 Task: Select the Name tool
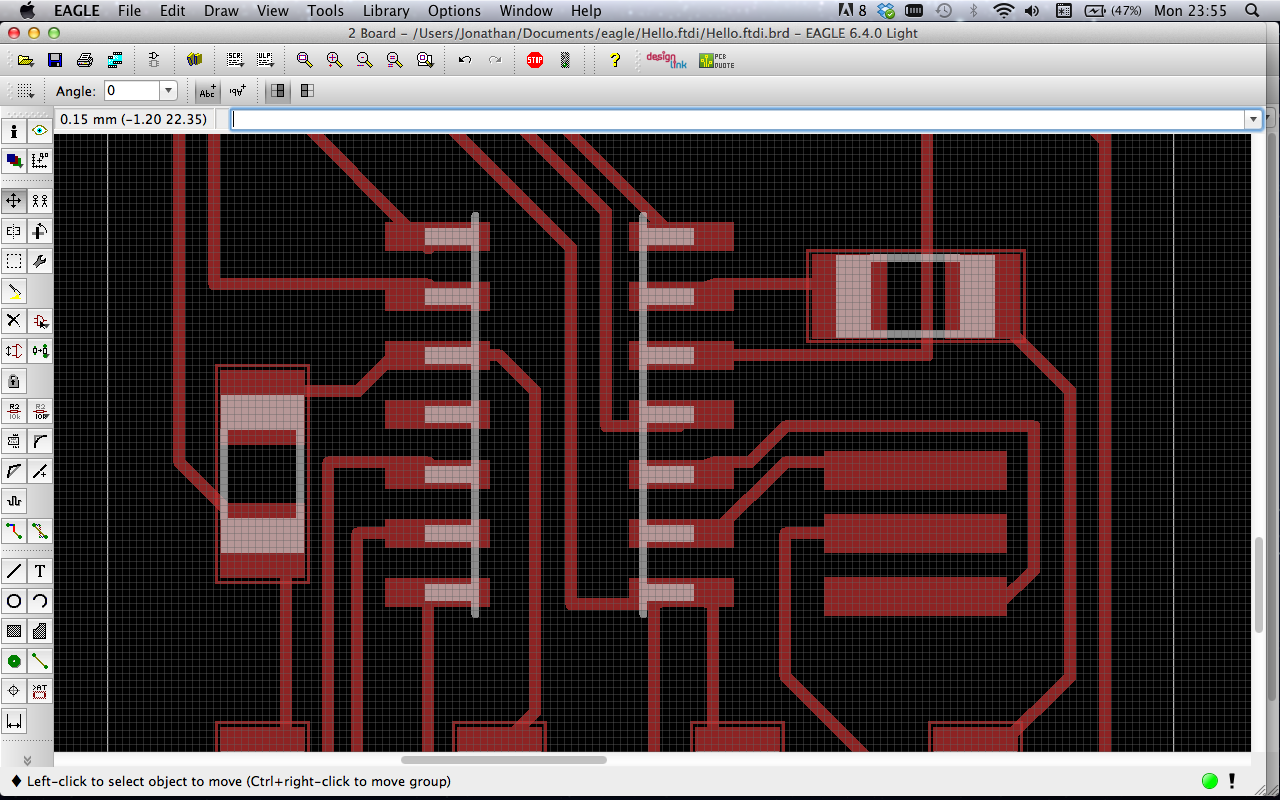[14, 411]
